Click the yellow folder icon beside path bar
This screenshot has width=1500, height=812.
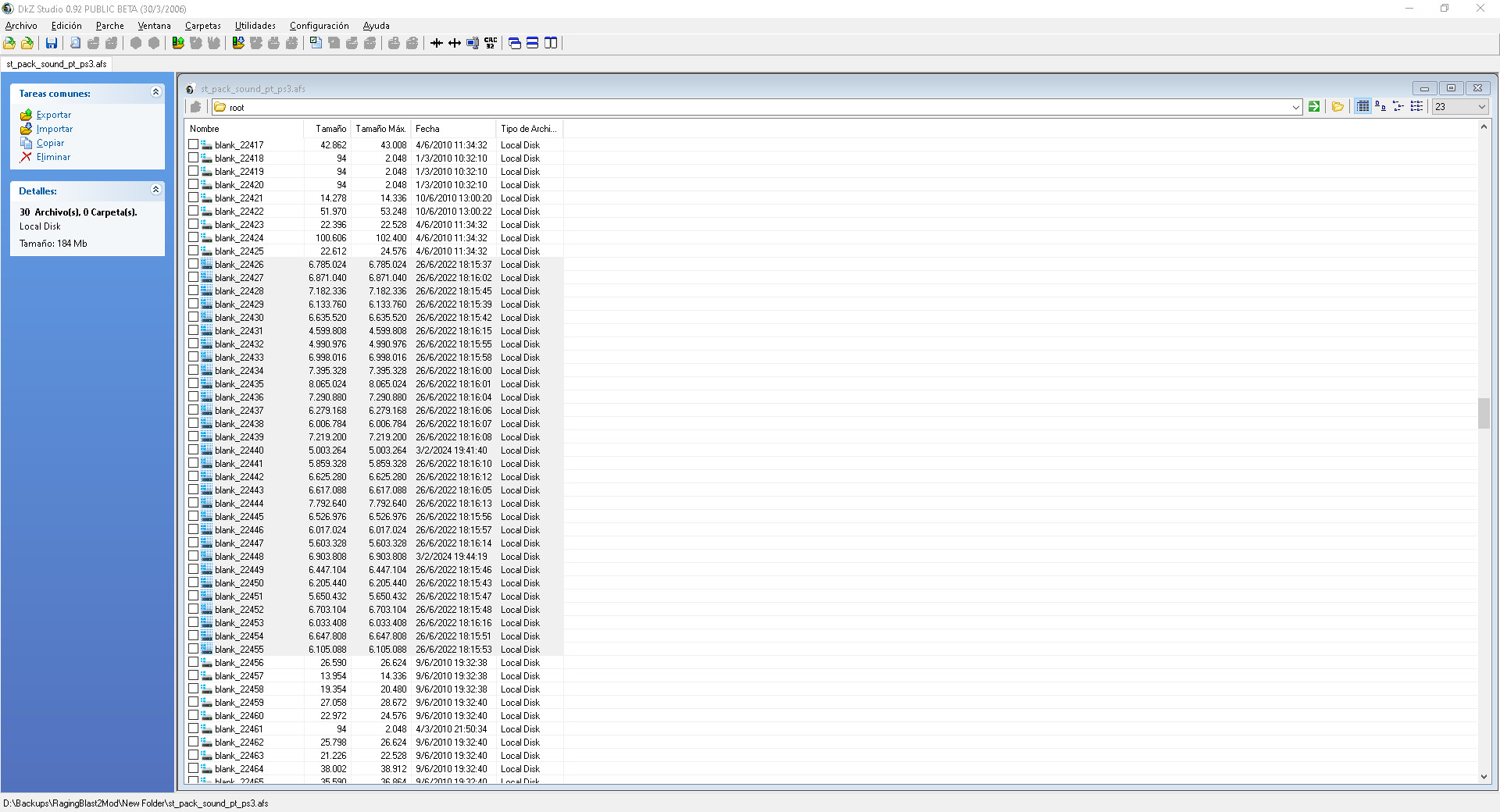[x=1337, y=107]
